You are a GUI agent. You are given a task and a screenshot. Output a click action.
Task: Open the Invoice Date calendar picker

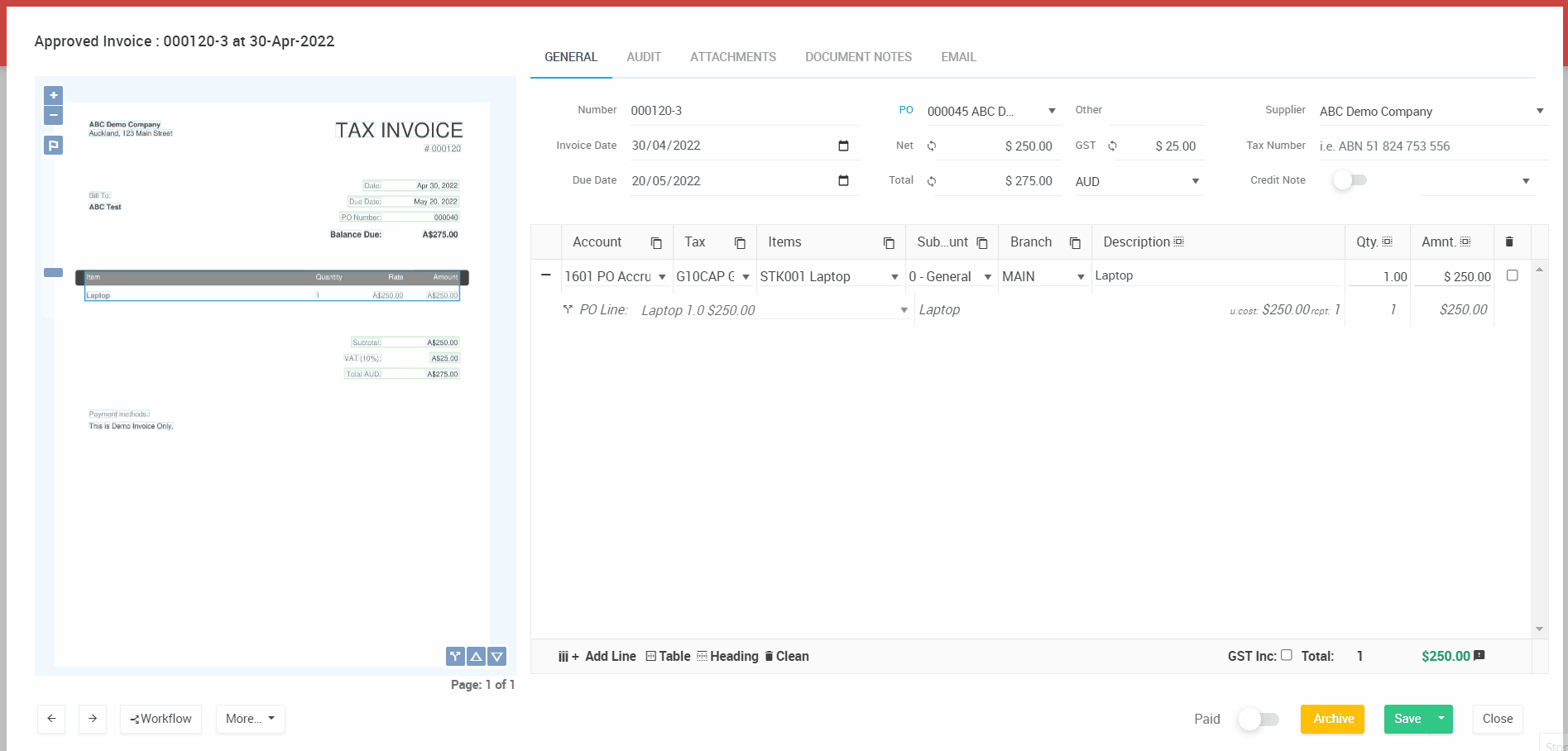(843, 146)
